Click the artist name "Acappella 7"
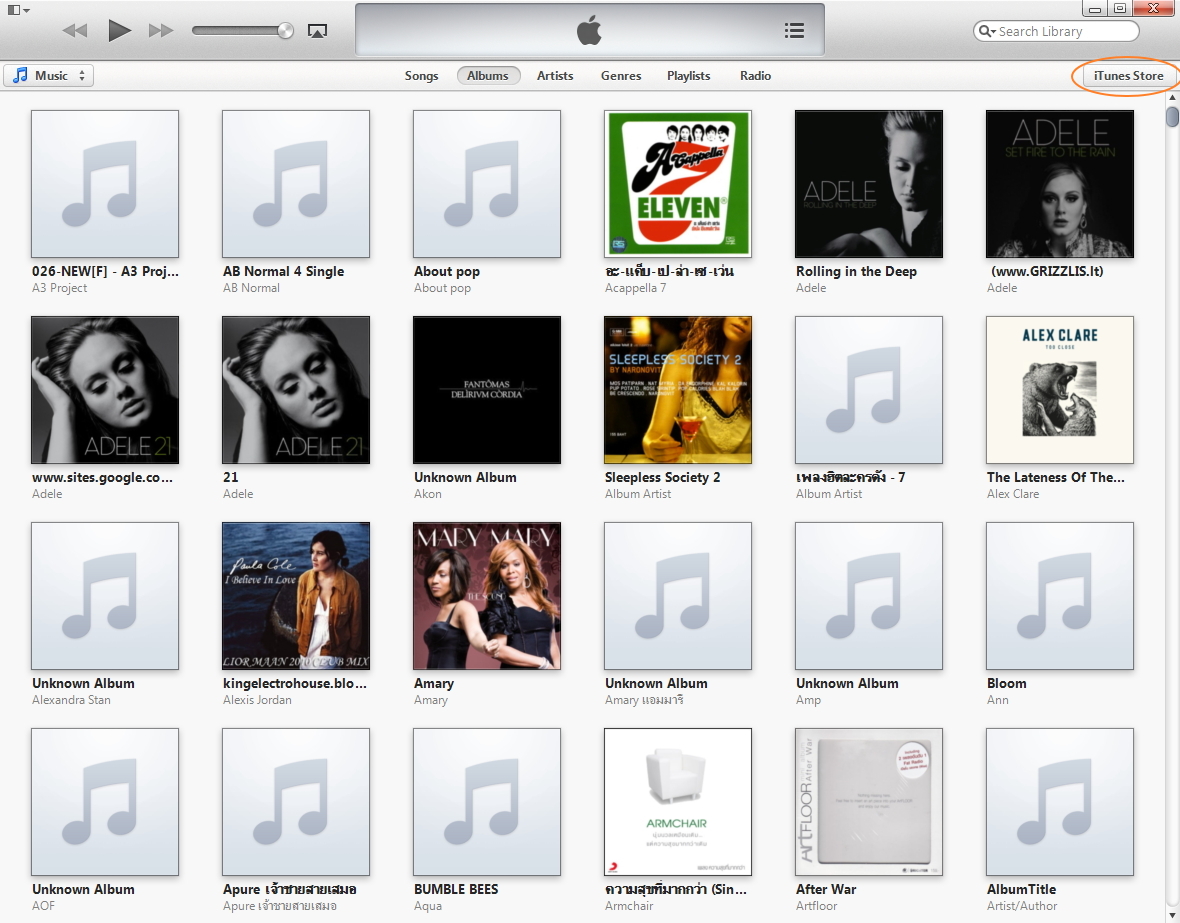The height and width of the screenshot is (923, 1180). click(x=635, y=288)
